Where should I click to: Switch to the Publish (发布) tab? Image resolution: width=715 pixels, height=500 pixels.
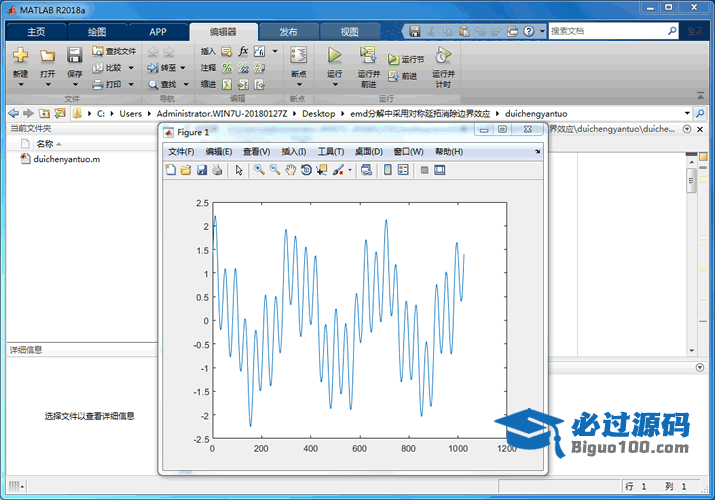point(288,32)
